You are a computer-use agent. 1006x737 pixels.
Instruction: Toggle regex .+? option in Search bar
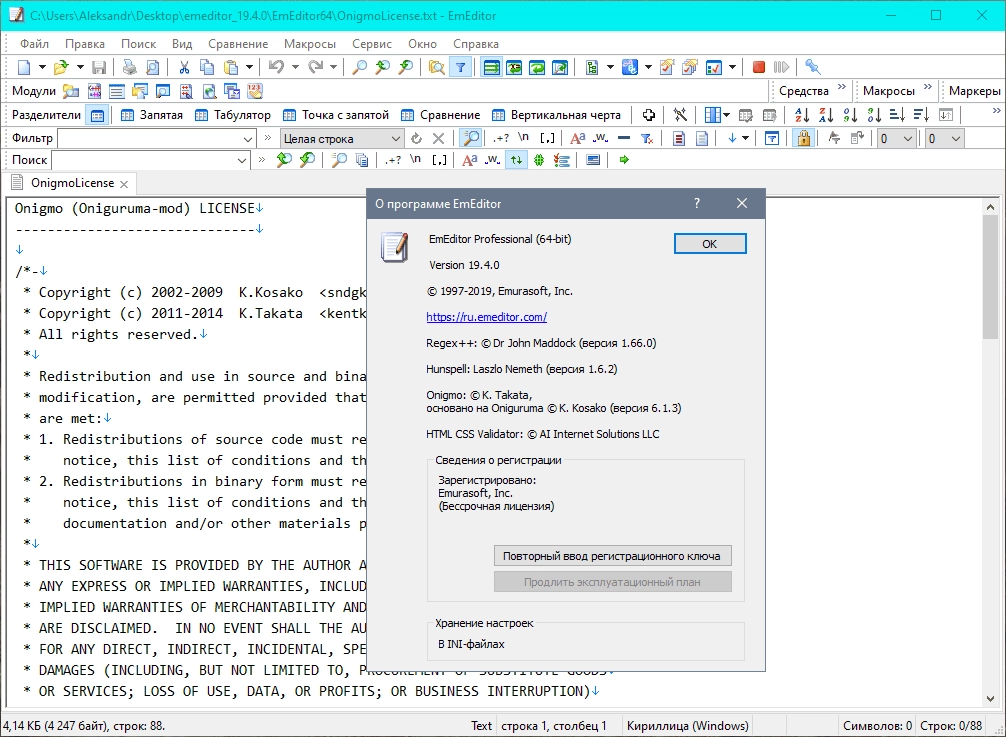point(393,160)
